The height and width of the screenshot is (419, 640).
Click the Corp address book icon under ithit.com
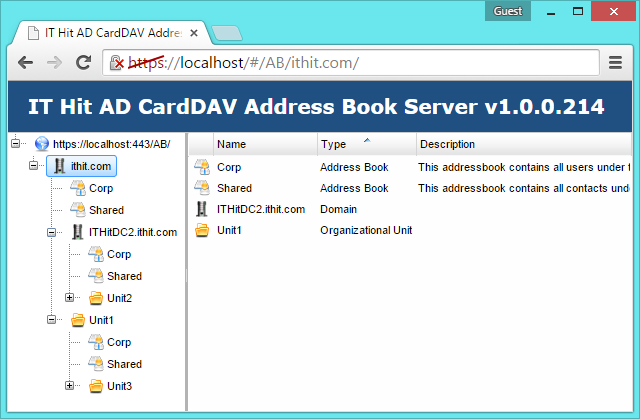(x=78, y=188)
